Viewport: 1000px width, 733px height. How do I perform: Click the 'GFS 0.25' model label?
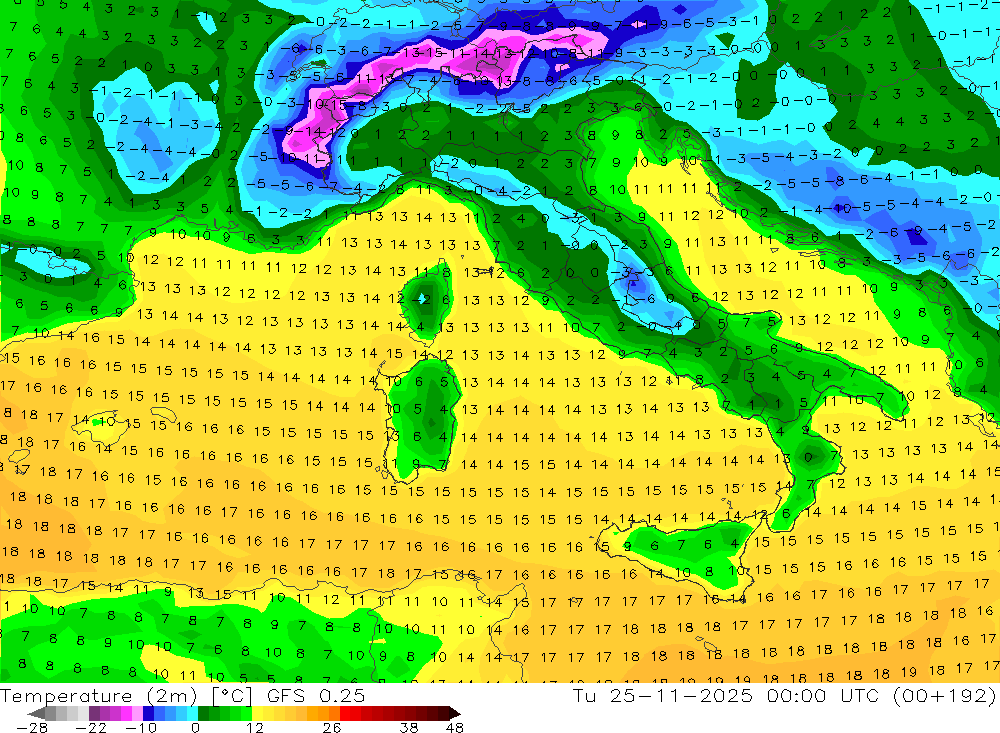coord(316,696)
